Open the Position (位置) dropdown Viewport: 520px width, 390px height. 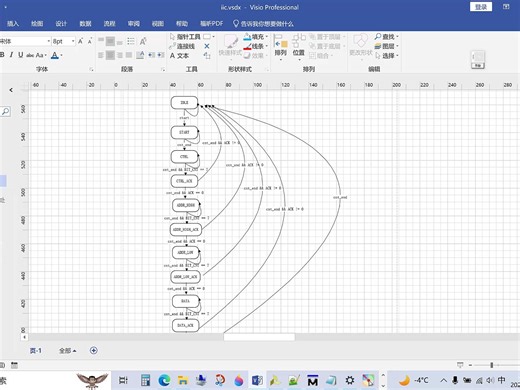pos(299,47)
